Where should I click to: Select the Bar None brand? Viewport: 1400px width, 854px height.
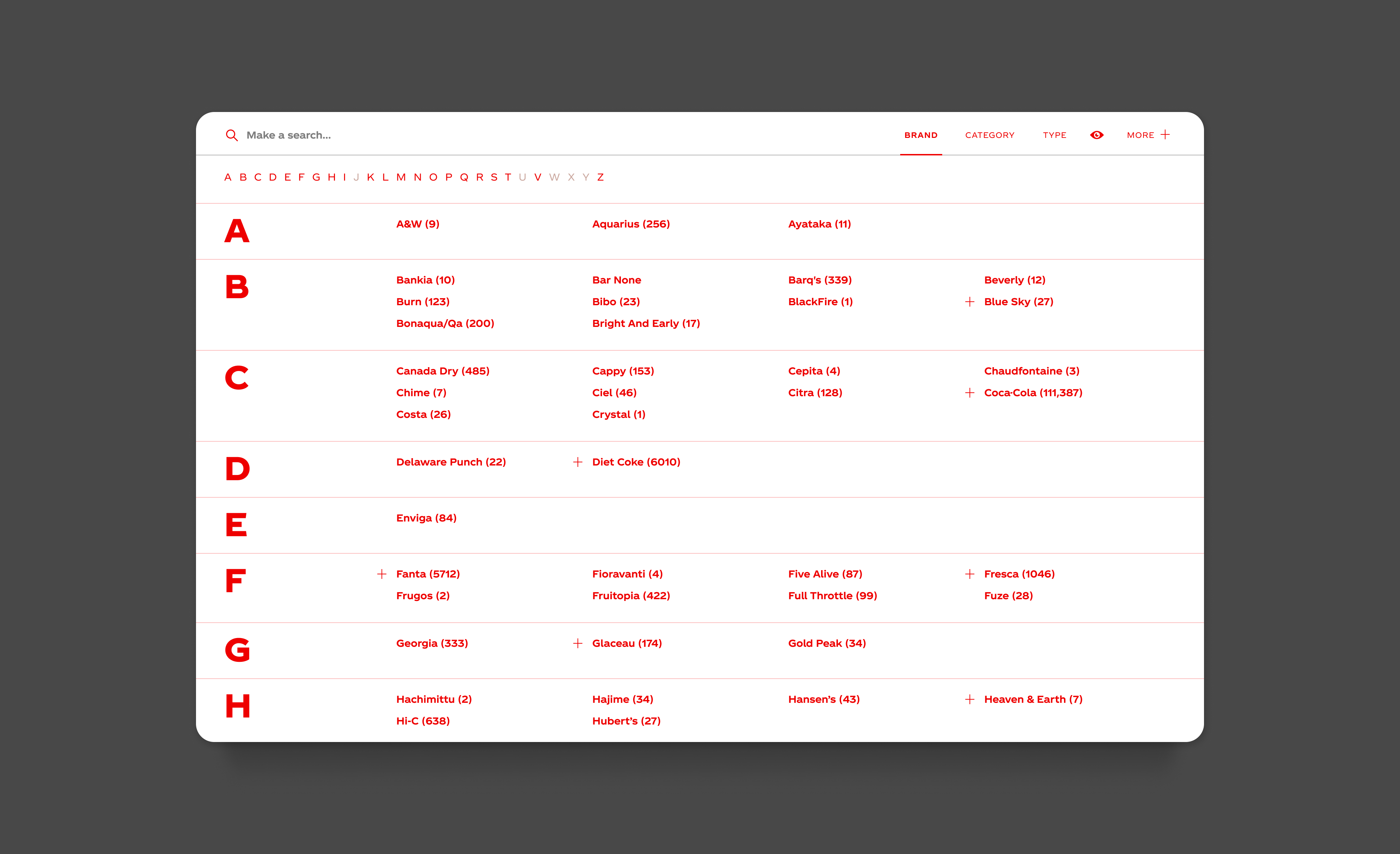616,280
